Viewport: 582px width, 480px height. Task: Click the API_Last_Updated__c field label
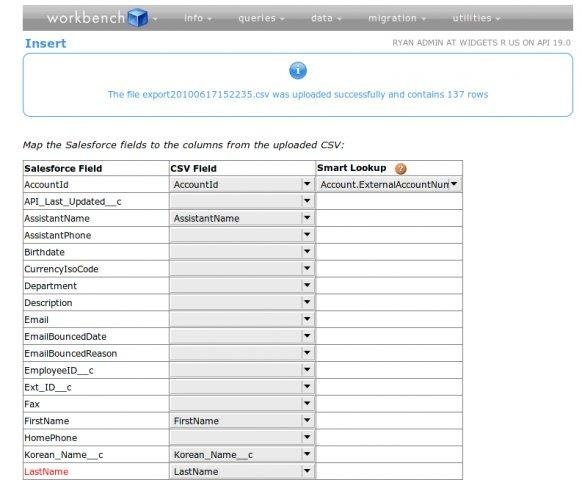(73, 202)
